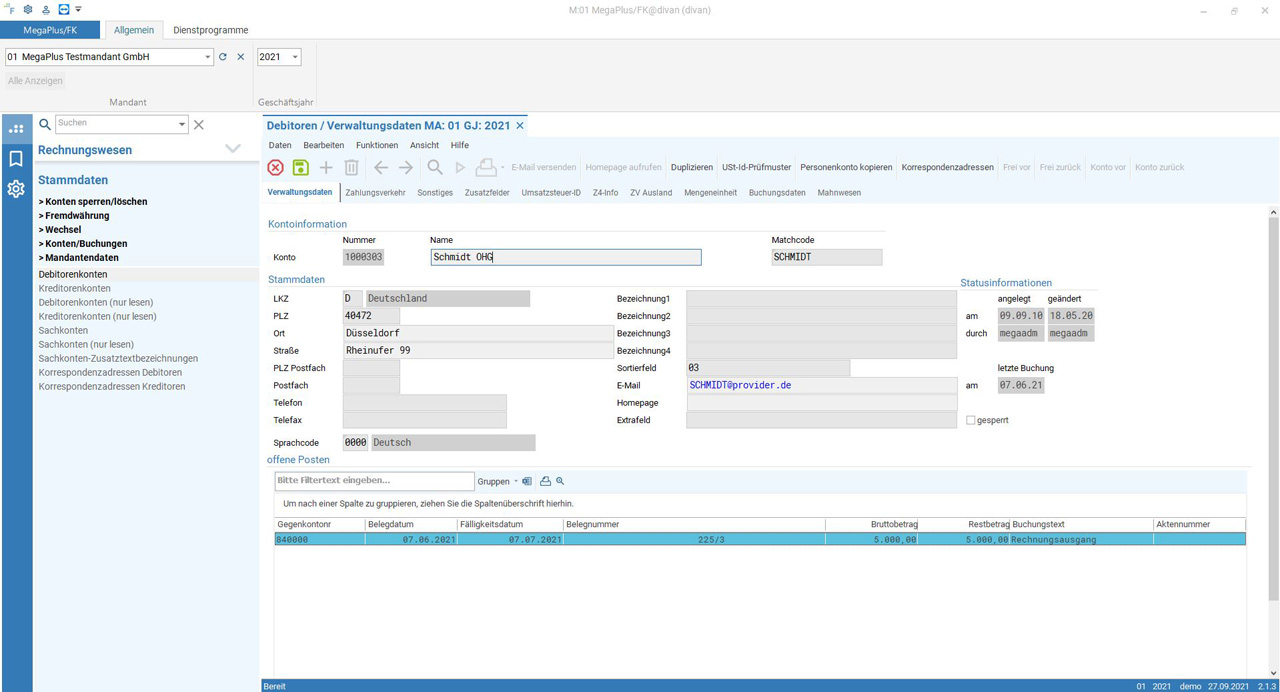
Task: Switch to Dienstprogramme ribbon tab
Action: point(211,30)
